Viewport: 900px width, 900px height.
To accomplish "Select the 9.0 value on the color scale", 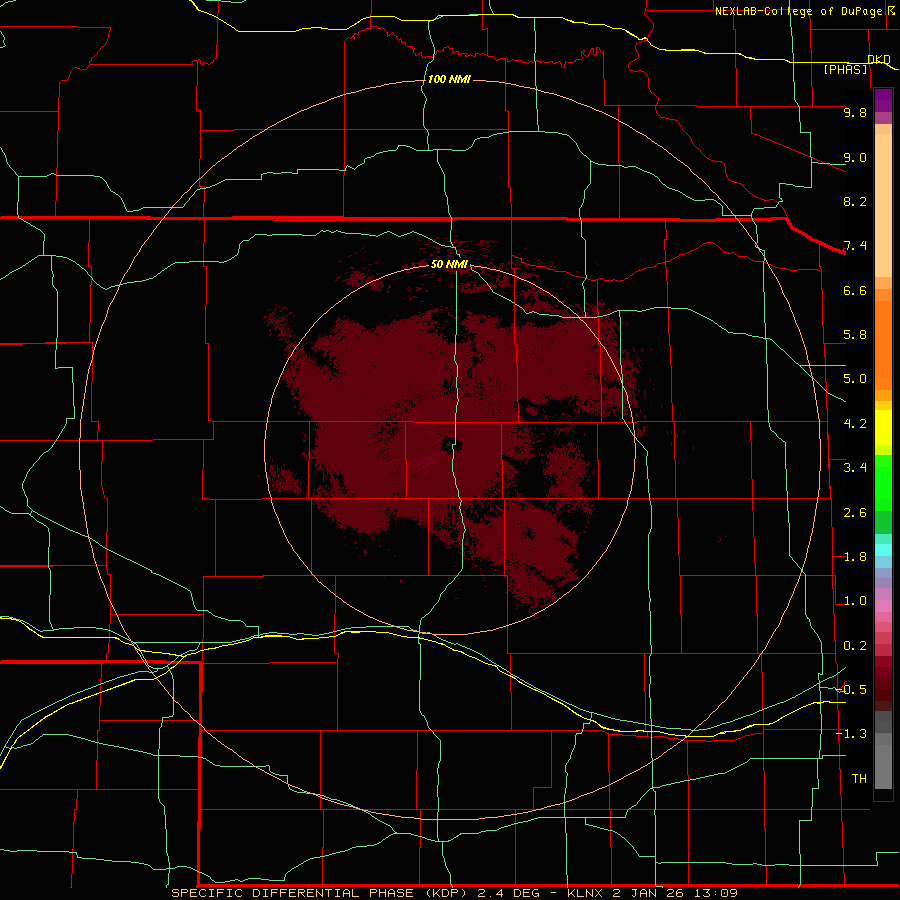I will [855, 157].
